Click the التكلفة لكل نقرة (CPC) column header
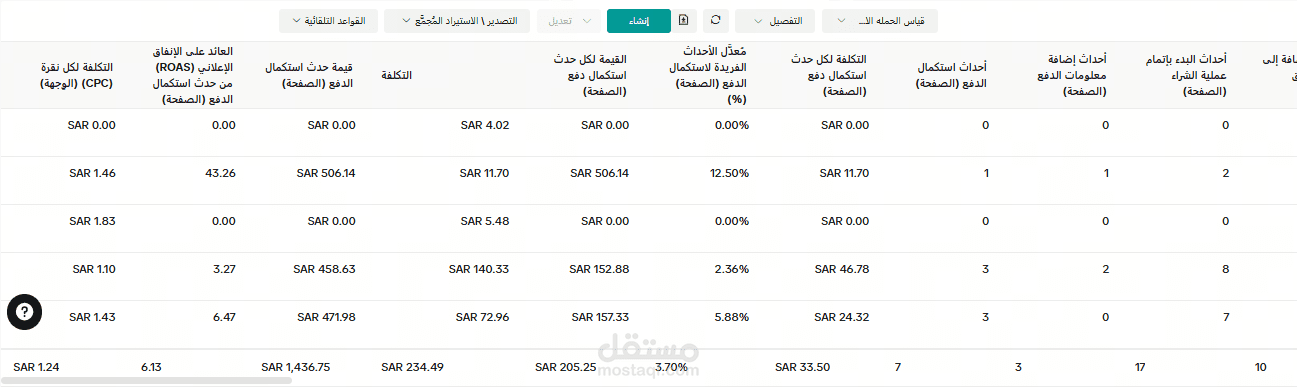 pyautogui.click(x=76, y=75)
